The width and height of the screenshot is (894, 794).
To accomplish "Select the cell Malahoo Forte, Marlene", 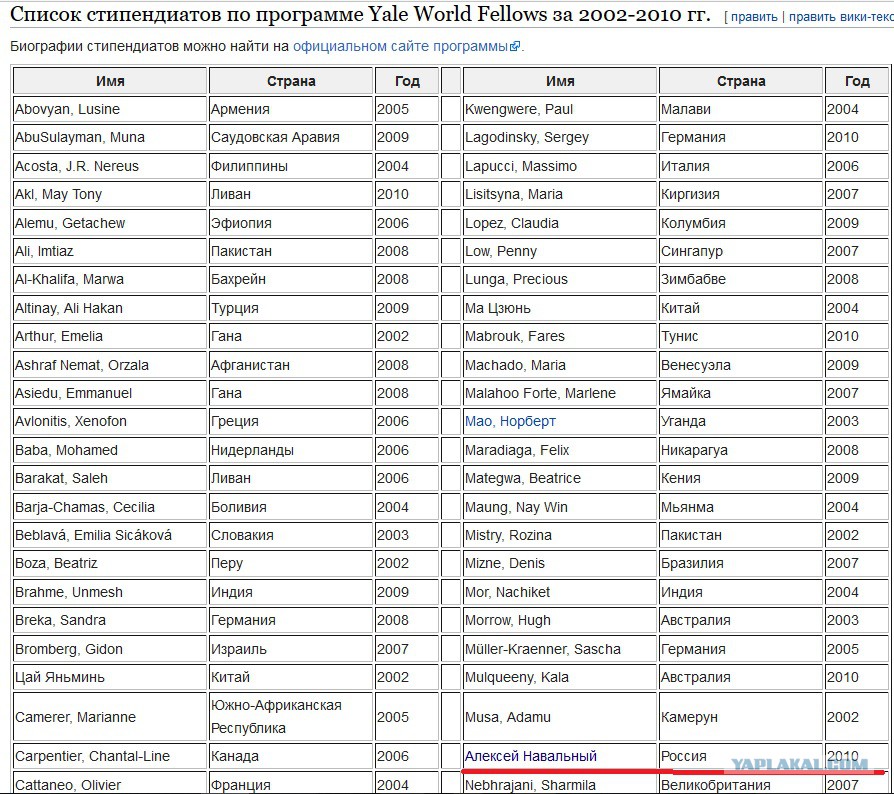I will [x=560, y=393].
